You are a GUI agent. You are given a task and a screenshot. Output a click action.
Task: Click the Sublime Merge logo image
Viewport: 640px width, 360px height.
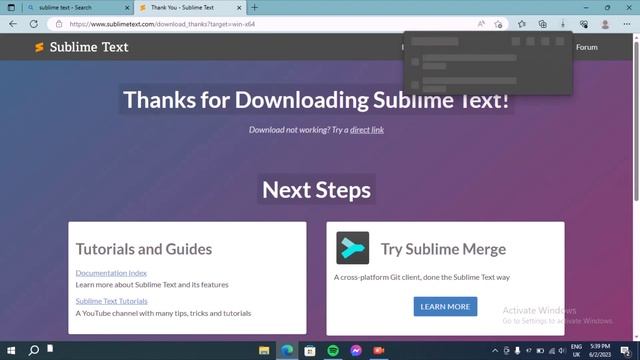point(353,248)
